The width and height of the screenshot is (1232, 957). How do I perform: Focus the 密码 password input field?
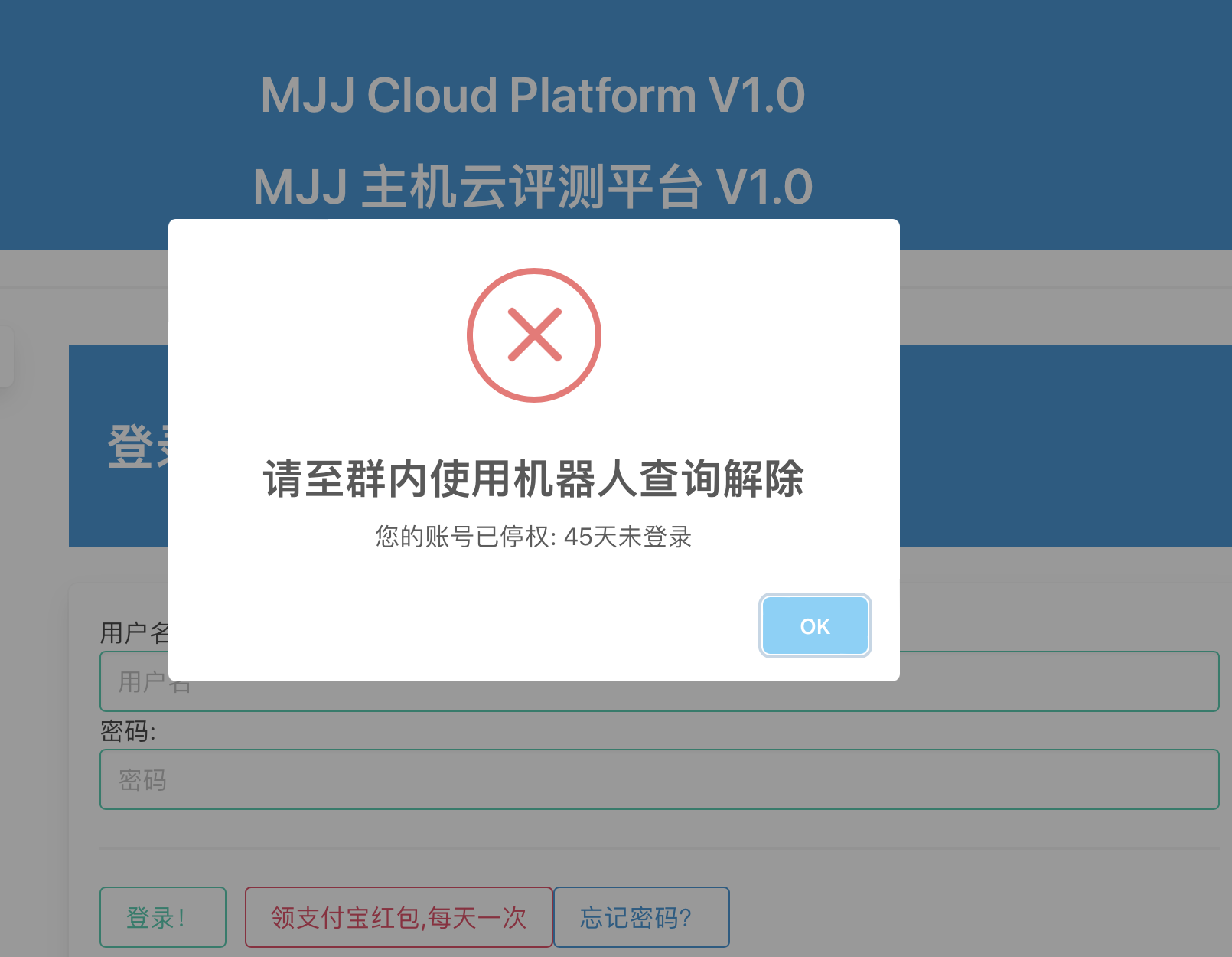[659, 779]
